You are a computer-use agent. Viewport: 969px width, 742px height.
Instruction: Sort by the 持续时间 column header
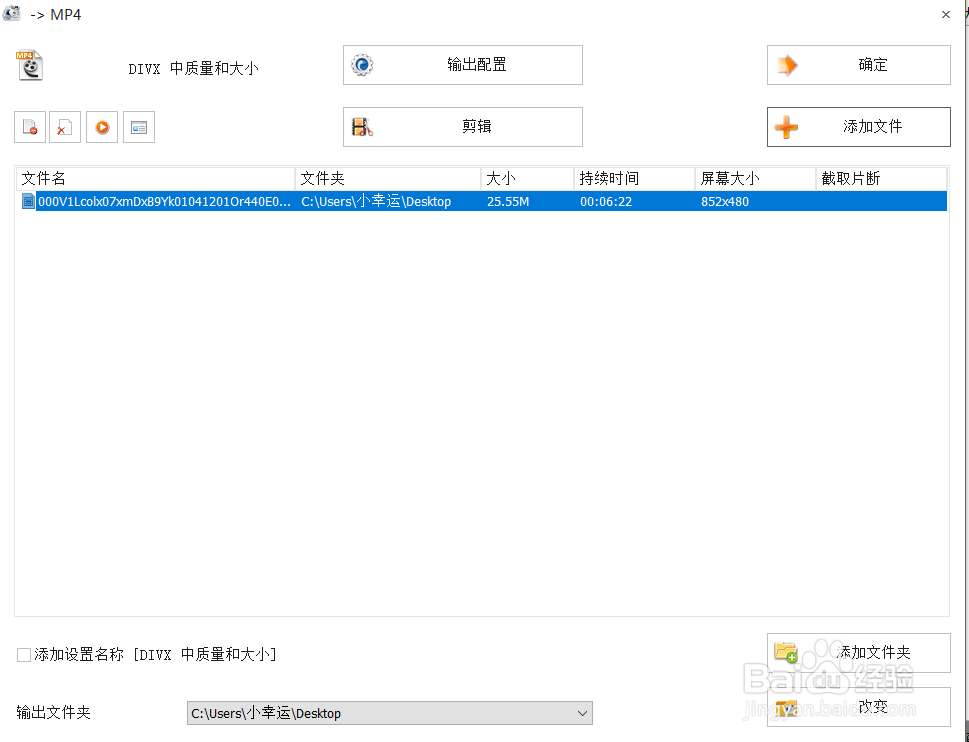tap(634, 179)
